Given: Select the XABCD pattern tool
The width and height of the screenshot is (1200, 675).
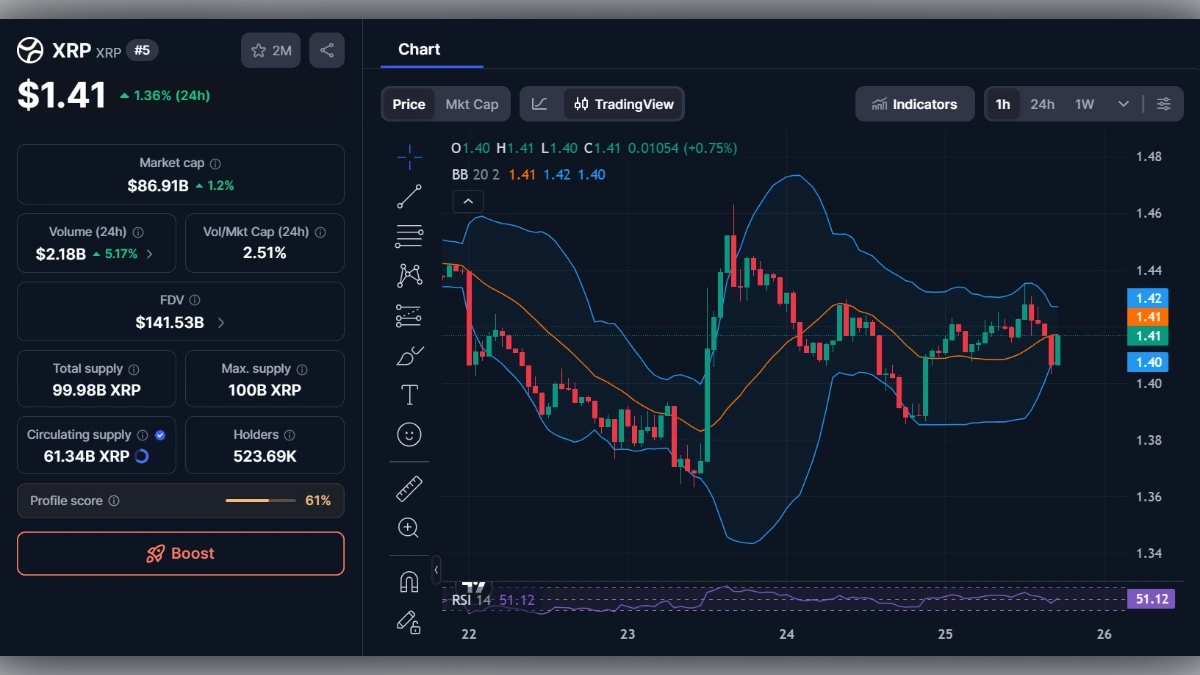Looking at the screenshot, I should tap(409, 274).
